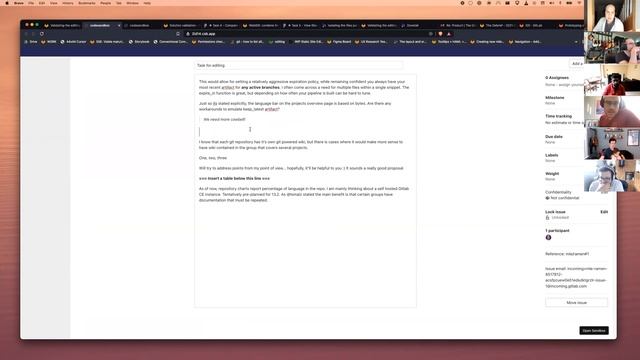
Task: Click the One, two, three line
Action: tap(213, 158)
